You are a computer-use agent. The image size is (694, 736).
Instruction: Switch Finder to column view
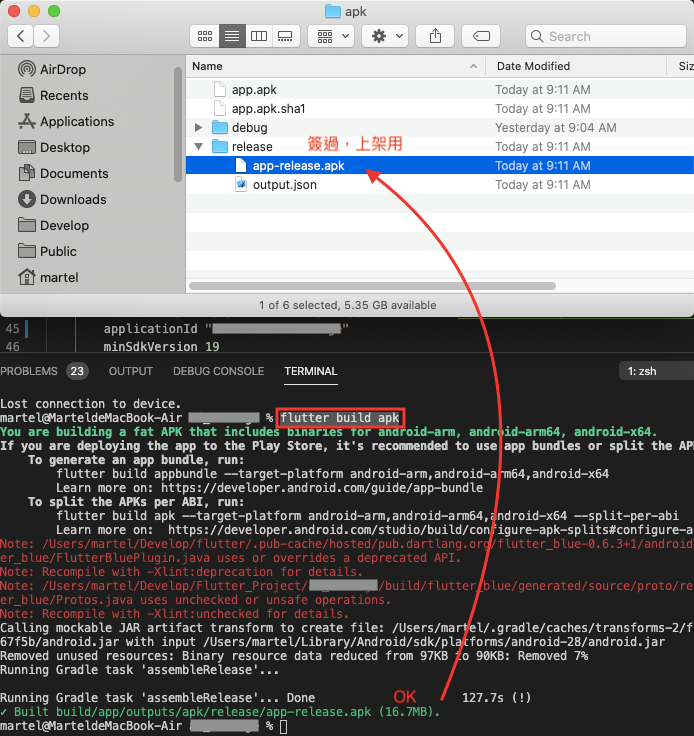[259, 36]
